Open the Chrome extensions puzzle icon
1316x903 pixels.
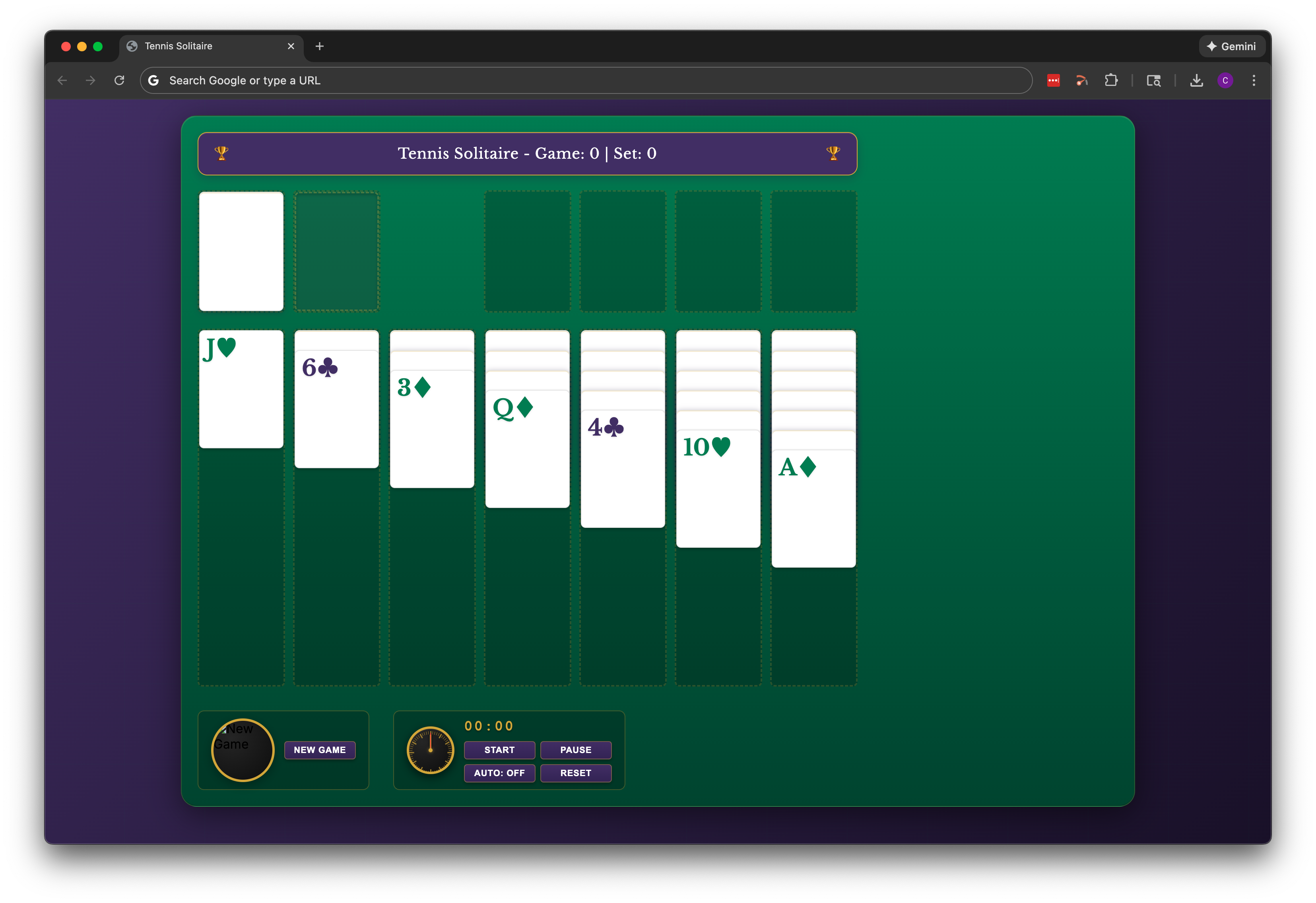point(1111,80)
